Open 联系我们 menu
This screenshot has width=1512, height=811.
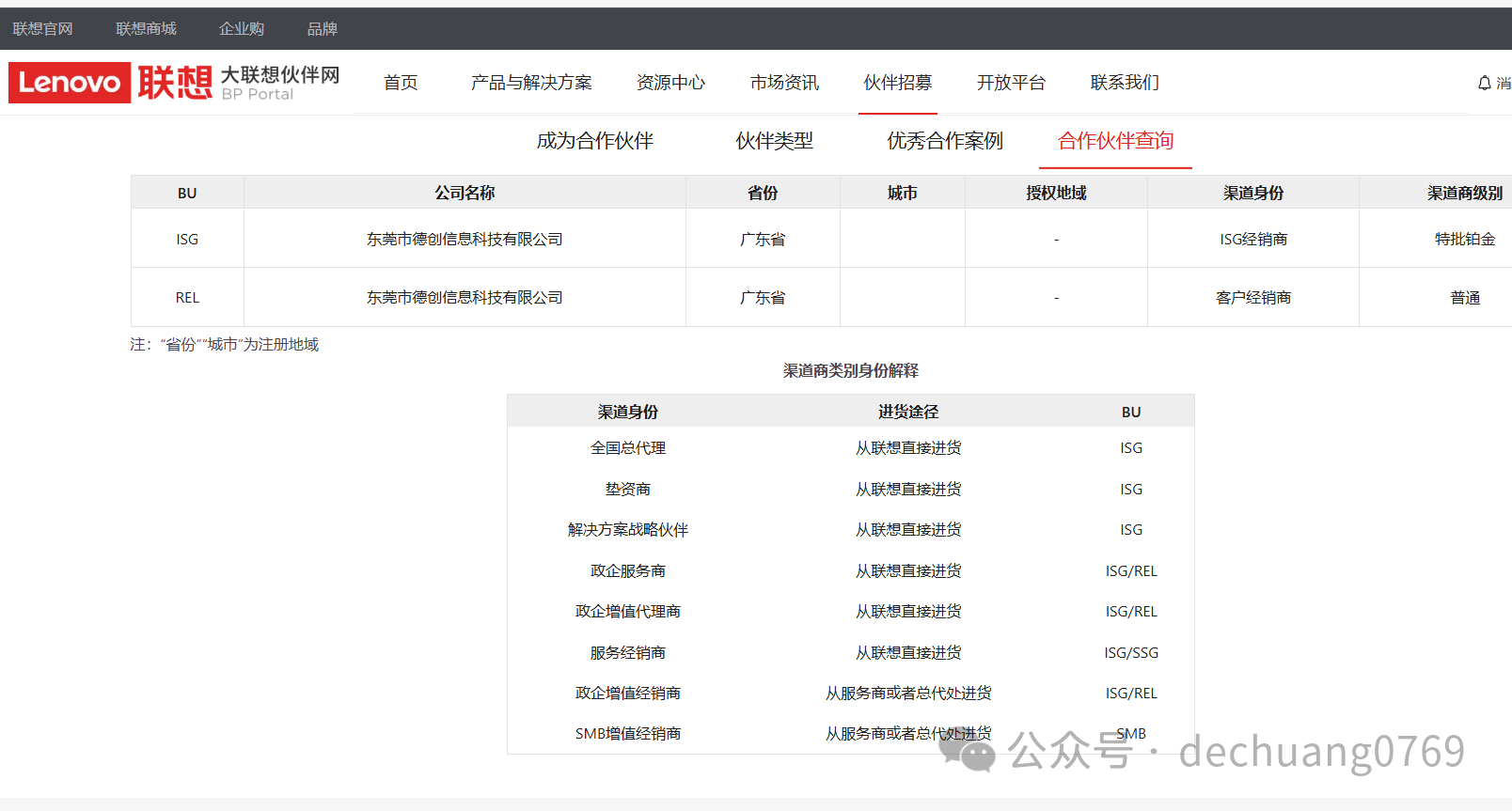(1125, 83)
